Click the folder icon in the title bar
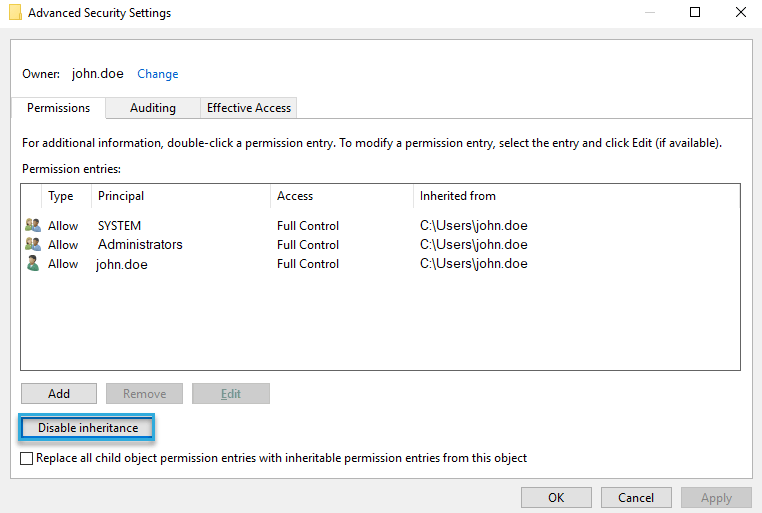The image size is (762, 513). click(14, 13)
